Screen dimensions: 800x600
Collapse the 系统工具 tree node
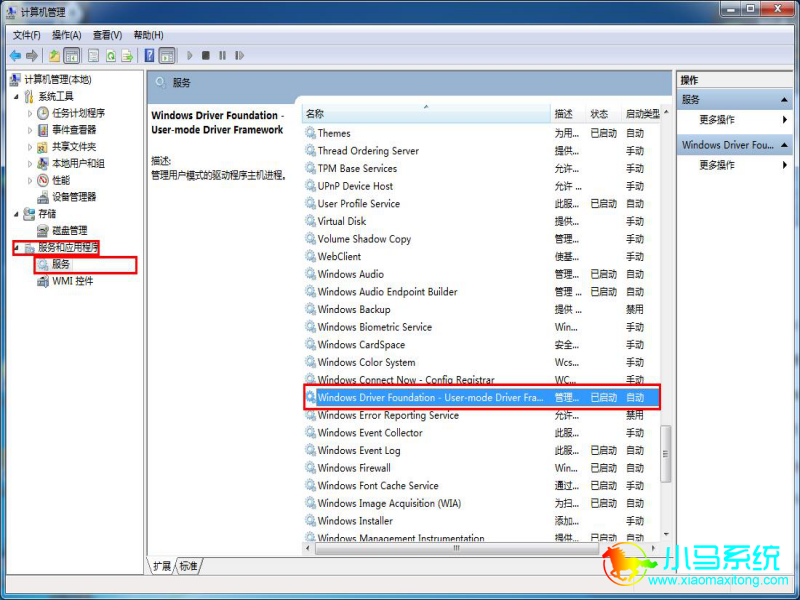(16, 96)
